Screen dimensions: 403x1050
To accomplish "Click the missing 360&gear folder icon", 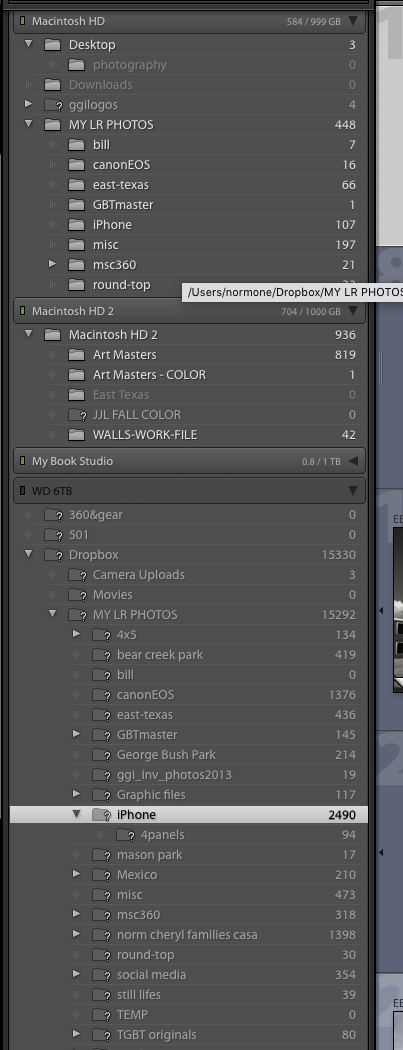I will tap(52, 515).
